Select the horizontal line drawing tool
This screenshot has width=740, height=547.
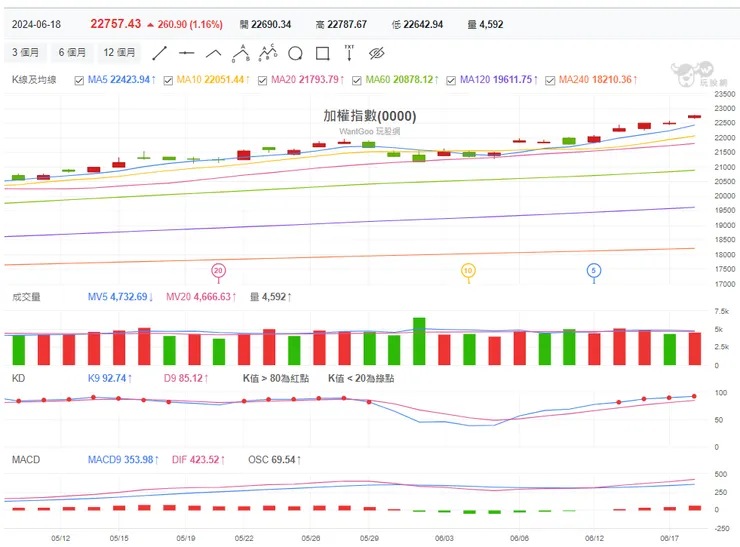click(x=186, y=53)
